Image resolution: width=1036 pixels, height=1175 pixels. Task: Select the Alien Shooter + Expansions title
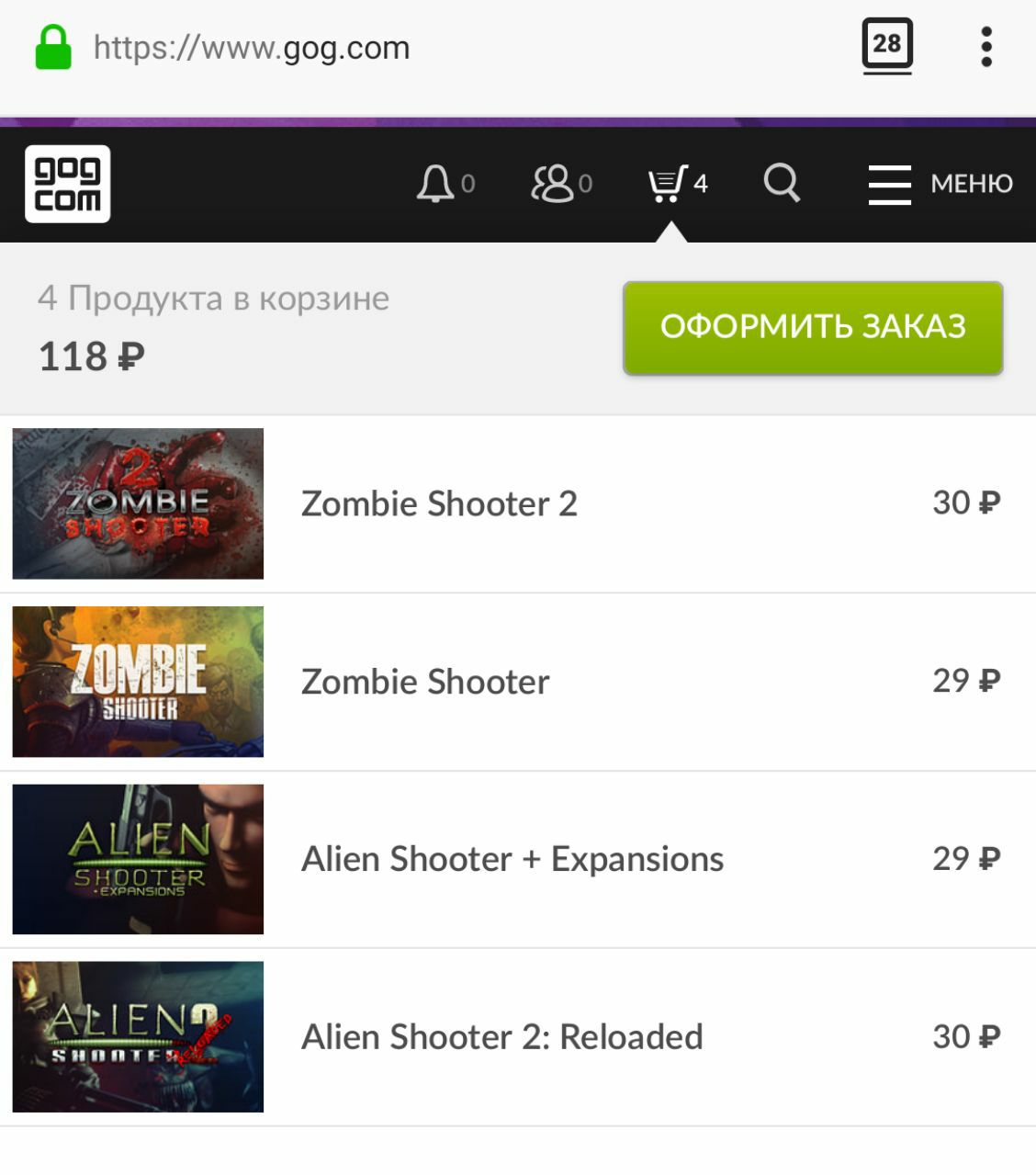point(512,859)
